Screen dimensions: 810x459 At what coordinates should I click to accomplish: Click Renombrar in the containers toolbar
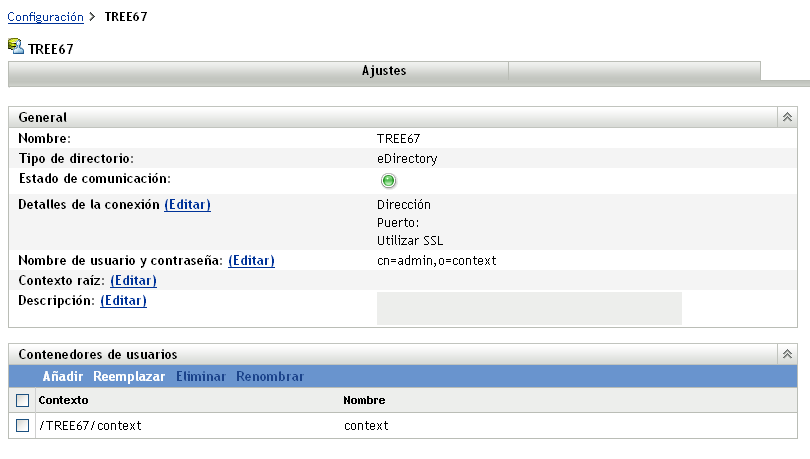[270, 377]
